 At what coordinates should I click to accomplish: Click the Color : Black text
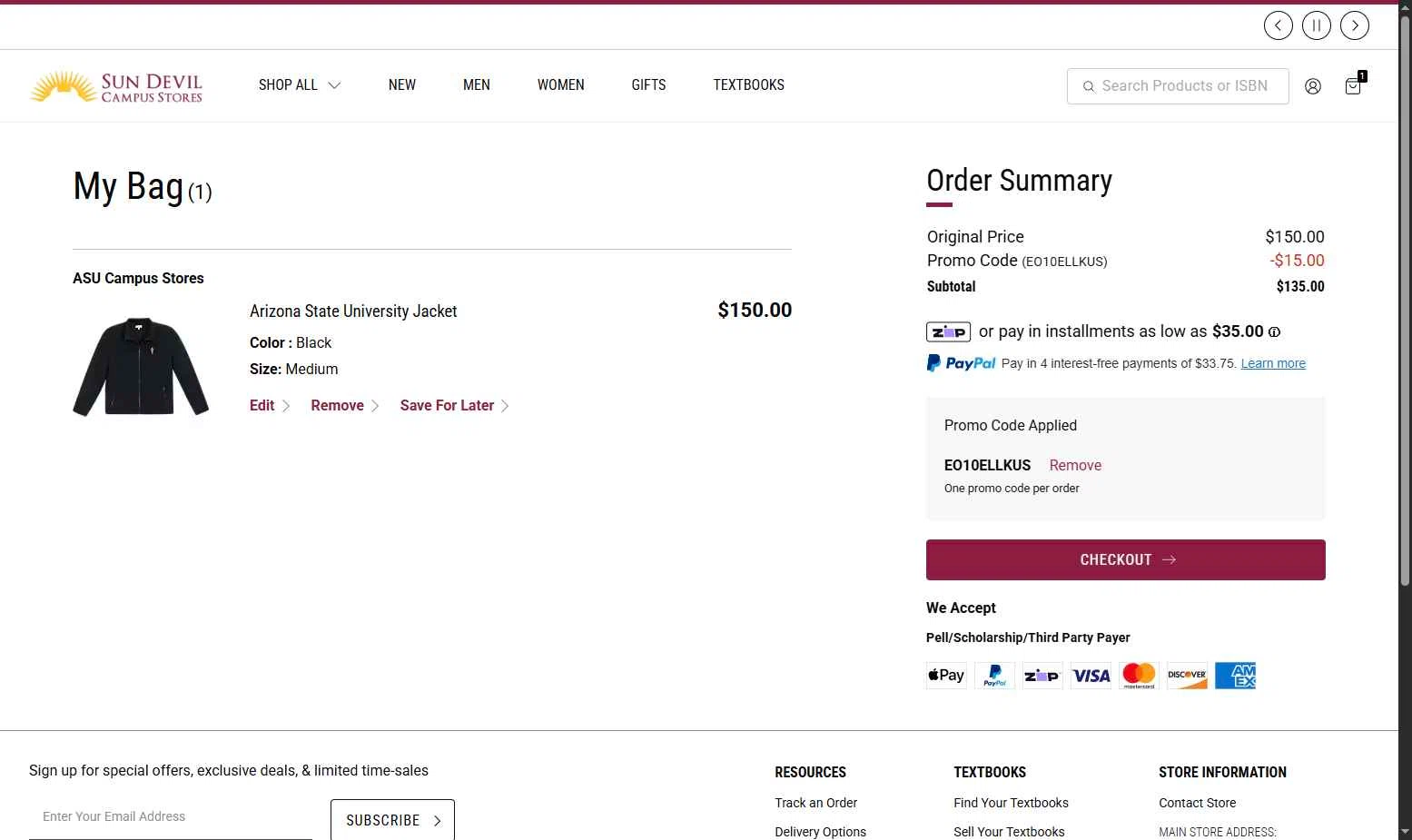[x=291, y=343]
